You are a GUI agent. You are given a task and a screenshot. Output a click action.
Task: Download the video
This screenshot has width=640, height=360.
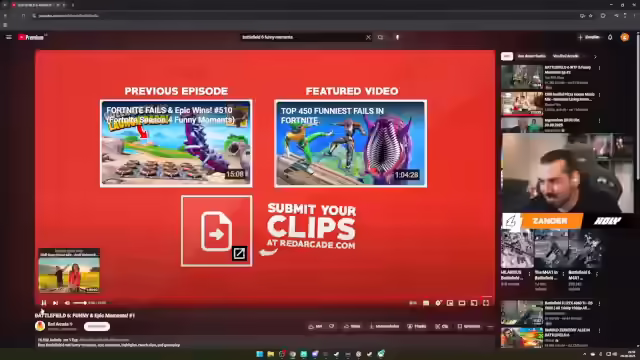[384, 326]
